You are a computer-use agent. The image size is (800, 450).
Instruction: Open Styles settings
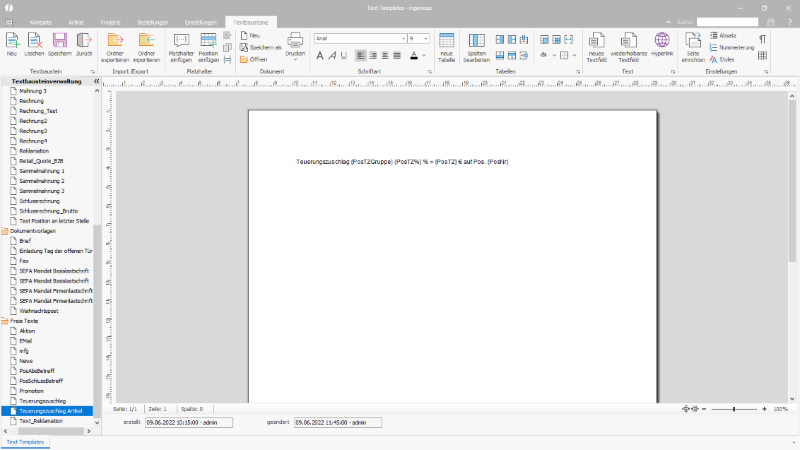pyautogui.click(x=722, y=60)
